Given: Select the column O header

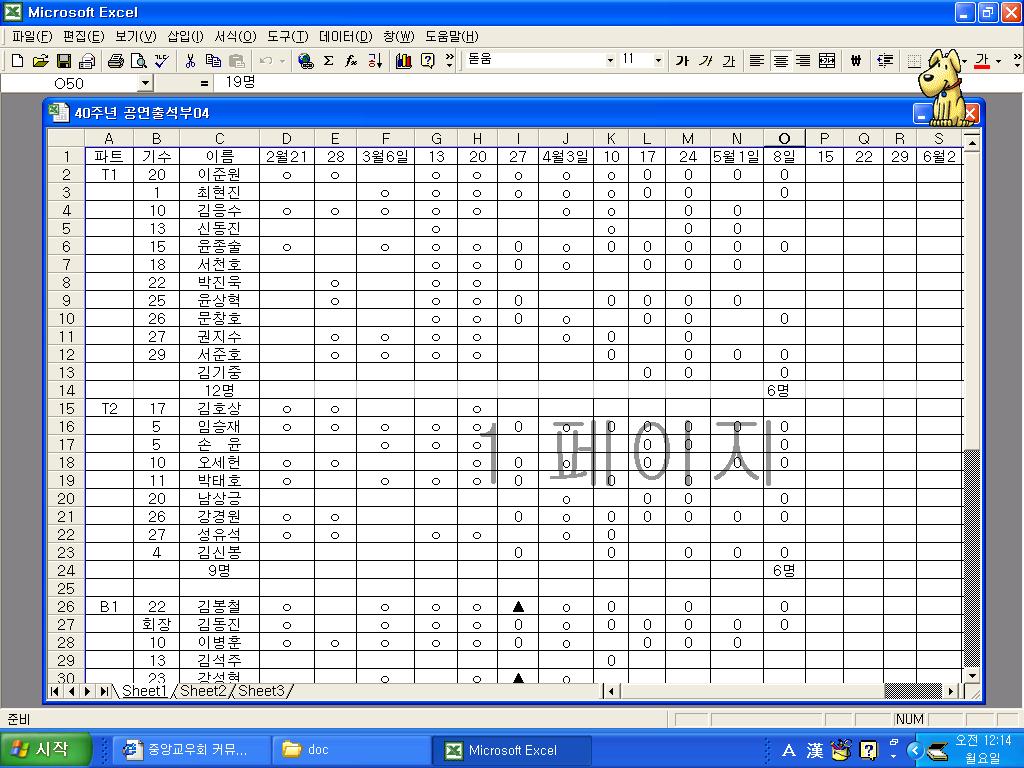Looking at the screenshot, I should click(x=784, y=138).
